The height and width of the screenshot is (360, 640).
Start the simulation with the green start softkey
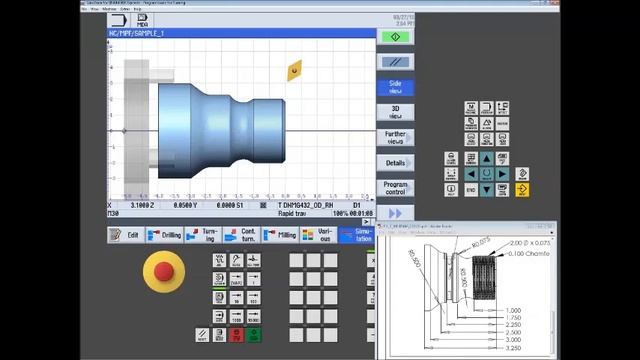[x=395, y=37]
